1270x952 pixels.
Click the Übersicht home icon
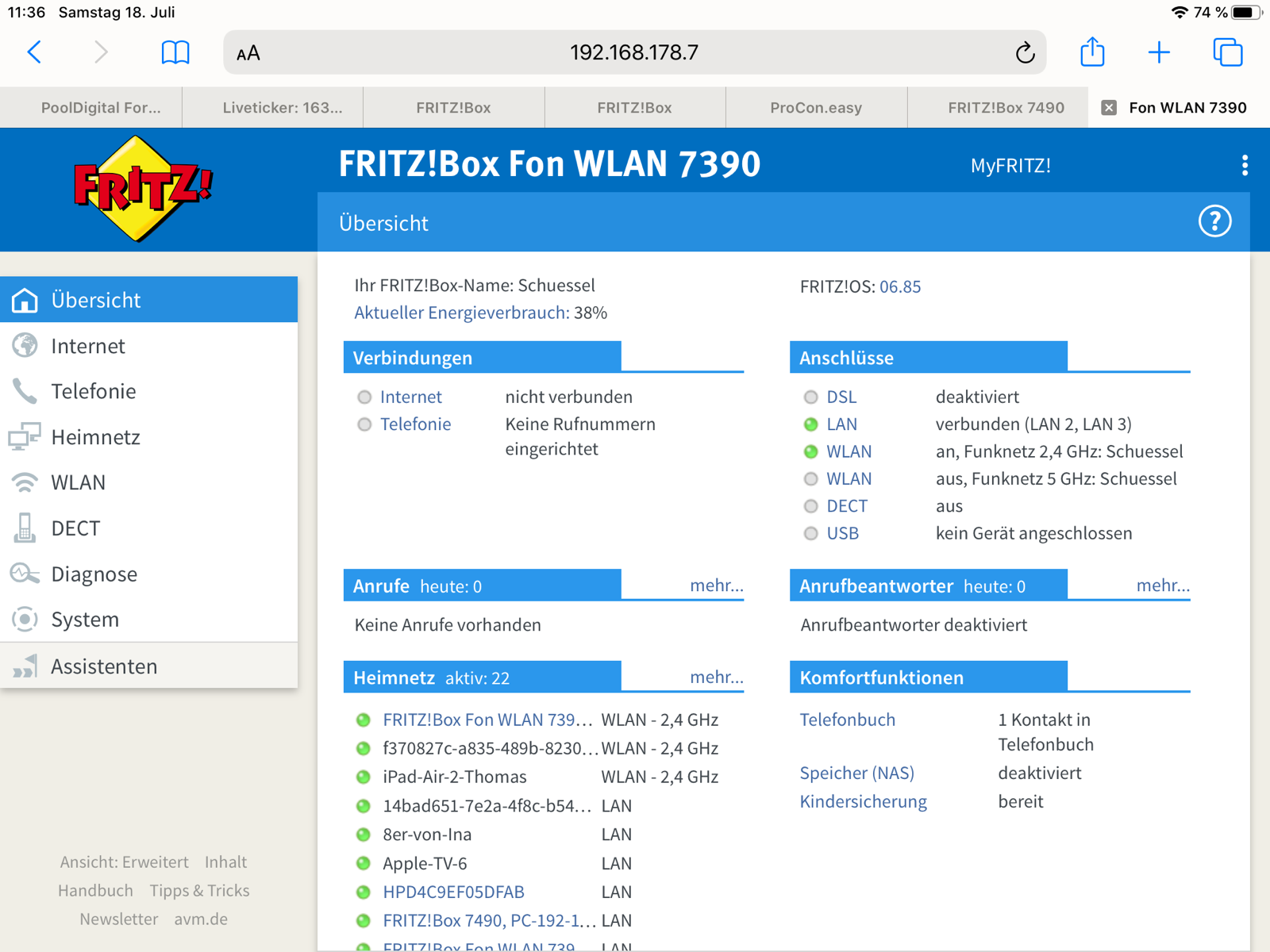(25, 300)
